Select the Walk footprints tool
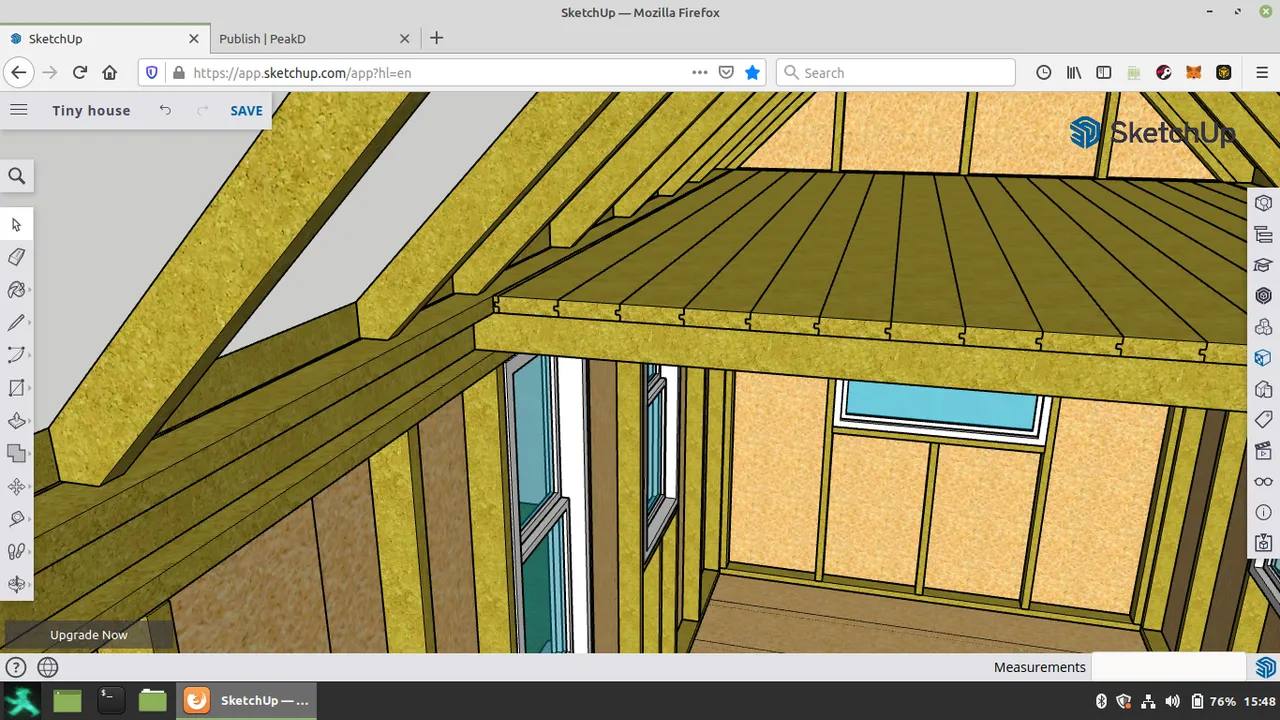Screen dimensions: 1280x720 [x=16, y=551]
